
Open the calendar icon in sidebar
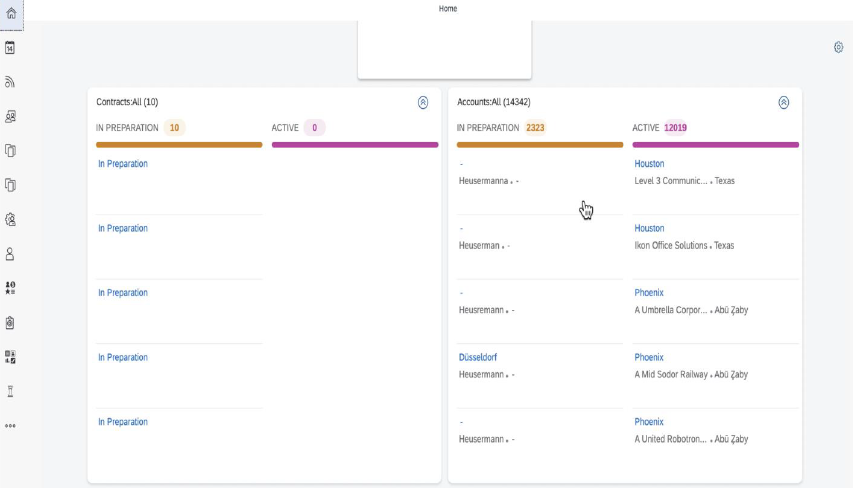pos(11,48)
